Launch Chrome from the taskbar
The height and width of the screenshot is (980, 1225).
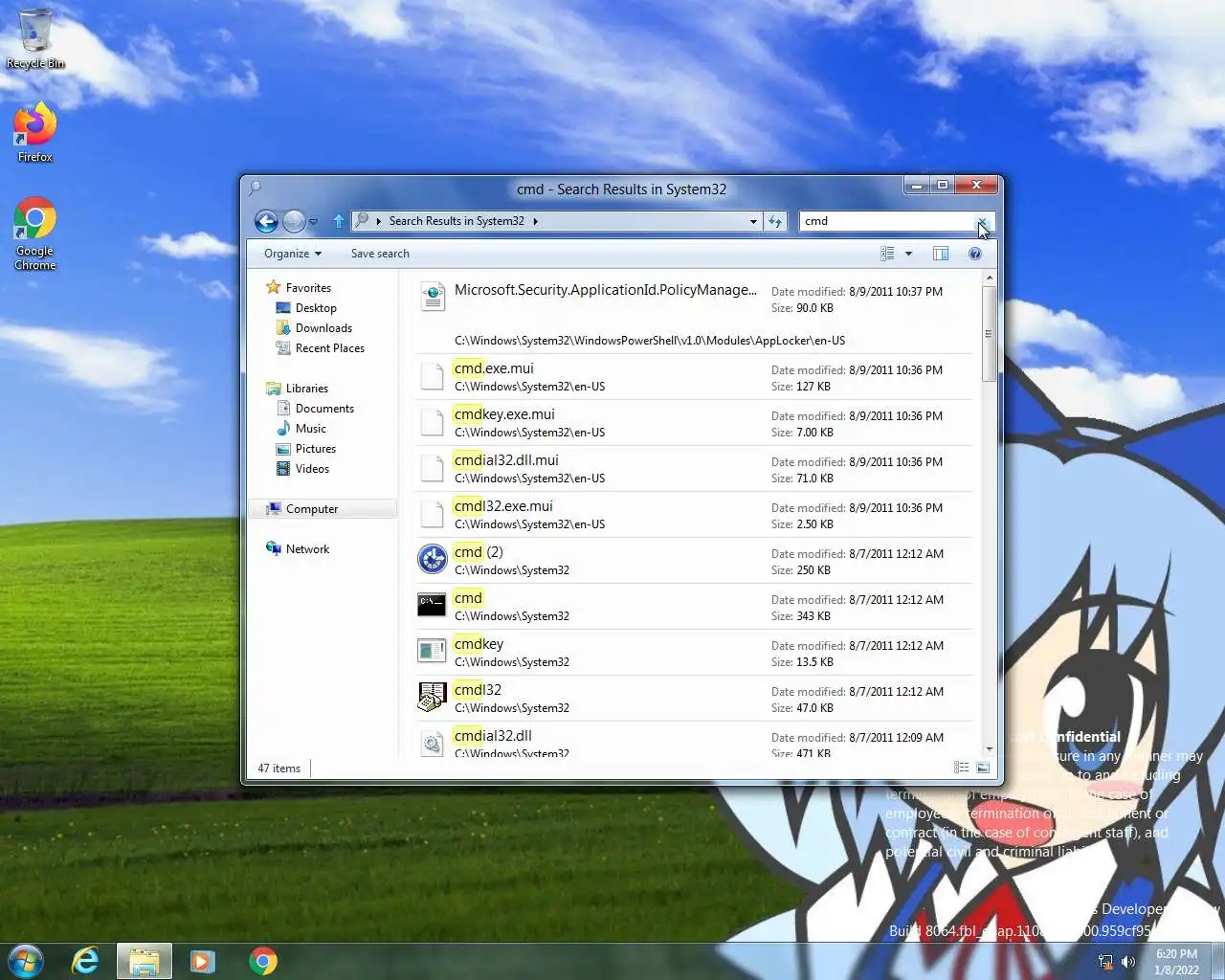[x=263, y=961]
